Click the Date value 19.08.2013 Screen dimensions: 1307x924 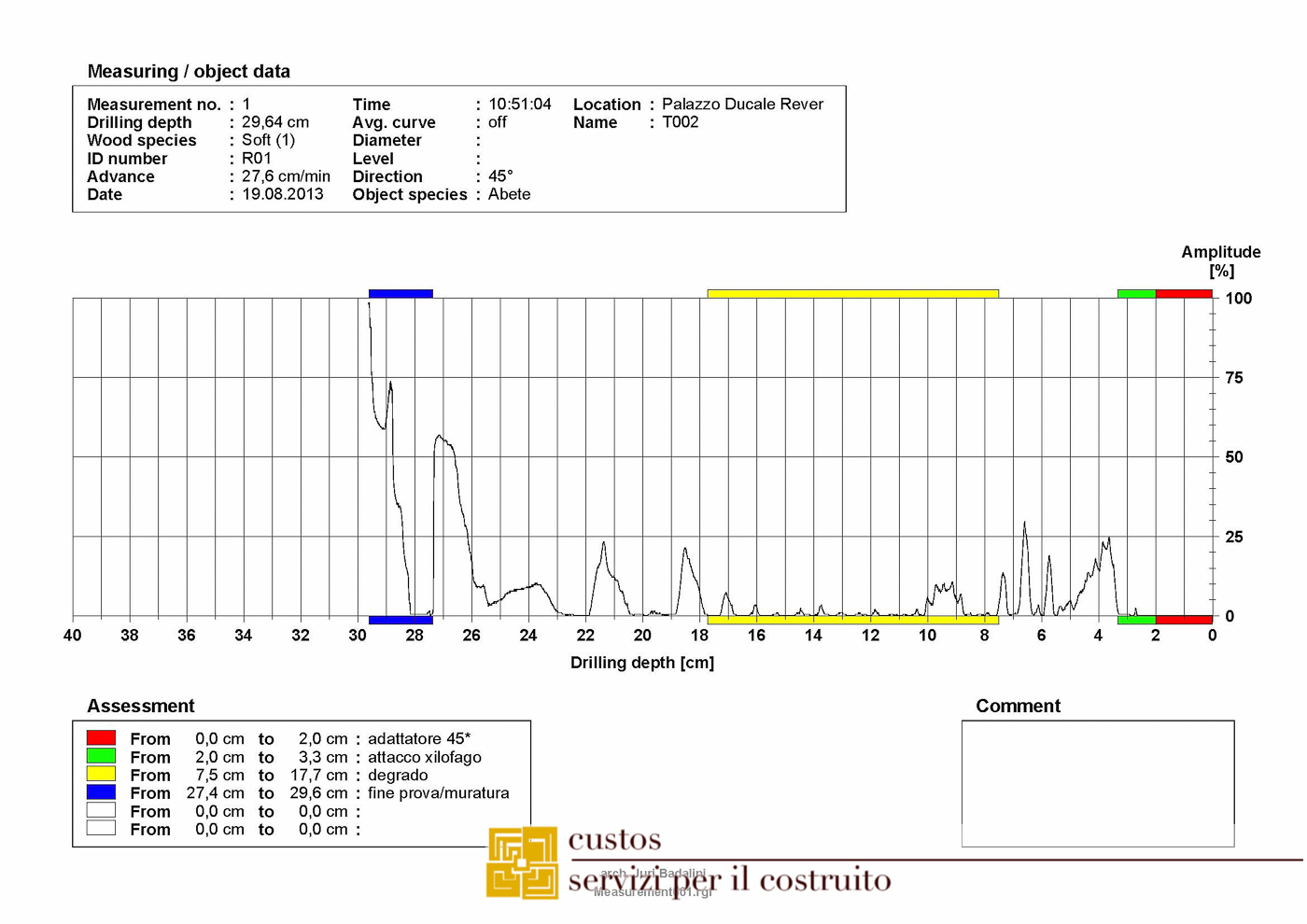coord(283,194)
